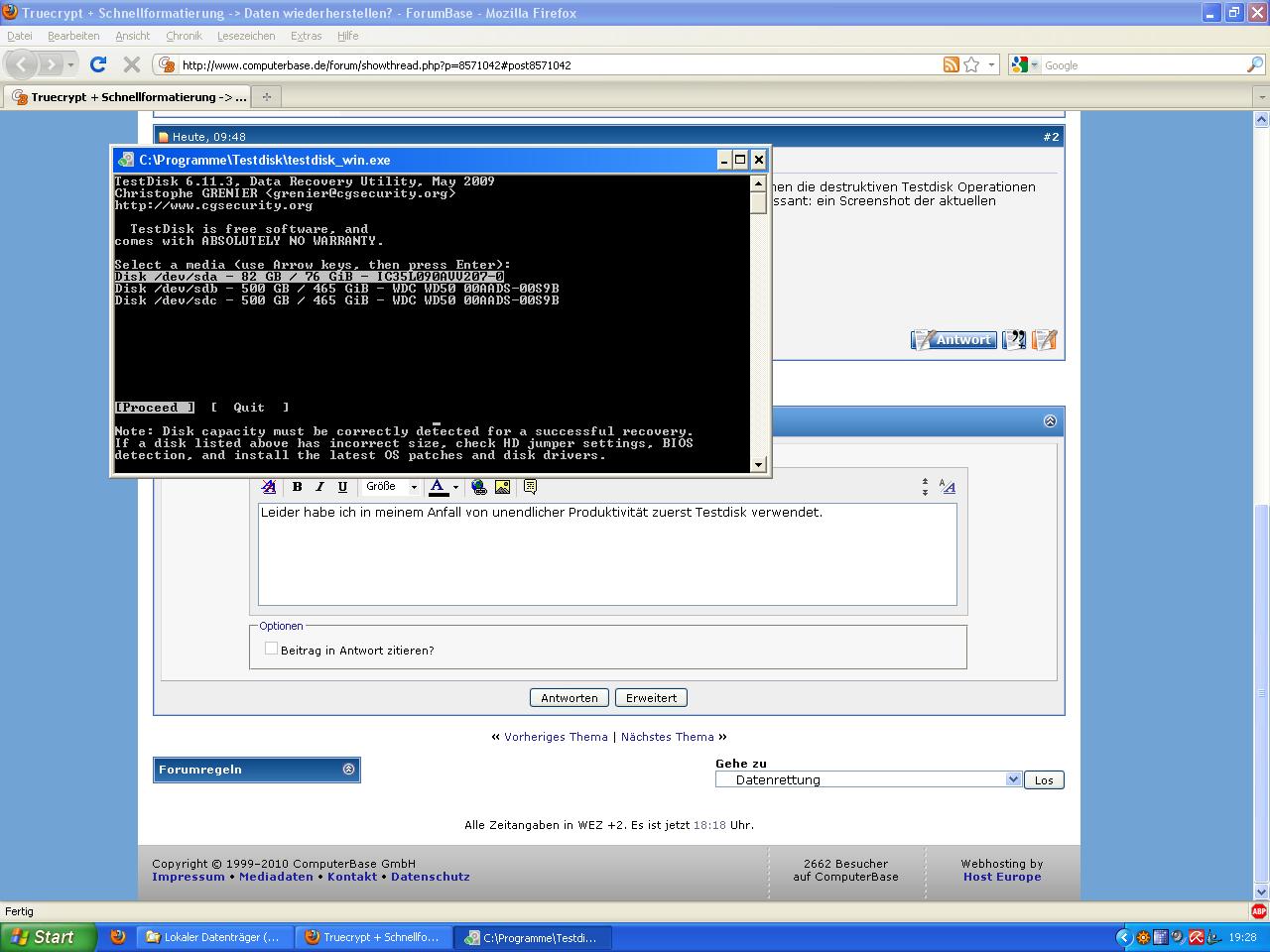Reload the page with the refresh icon
The image size is (1270, 952).
97,64
